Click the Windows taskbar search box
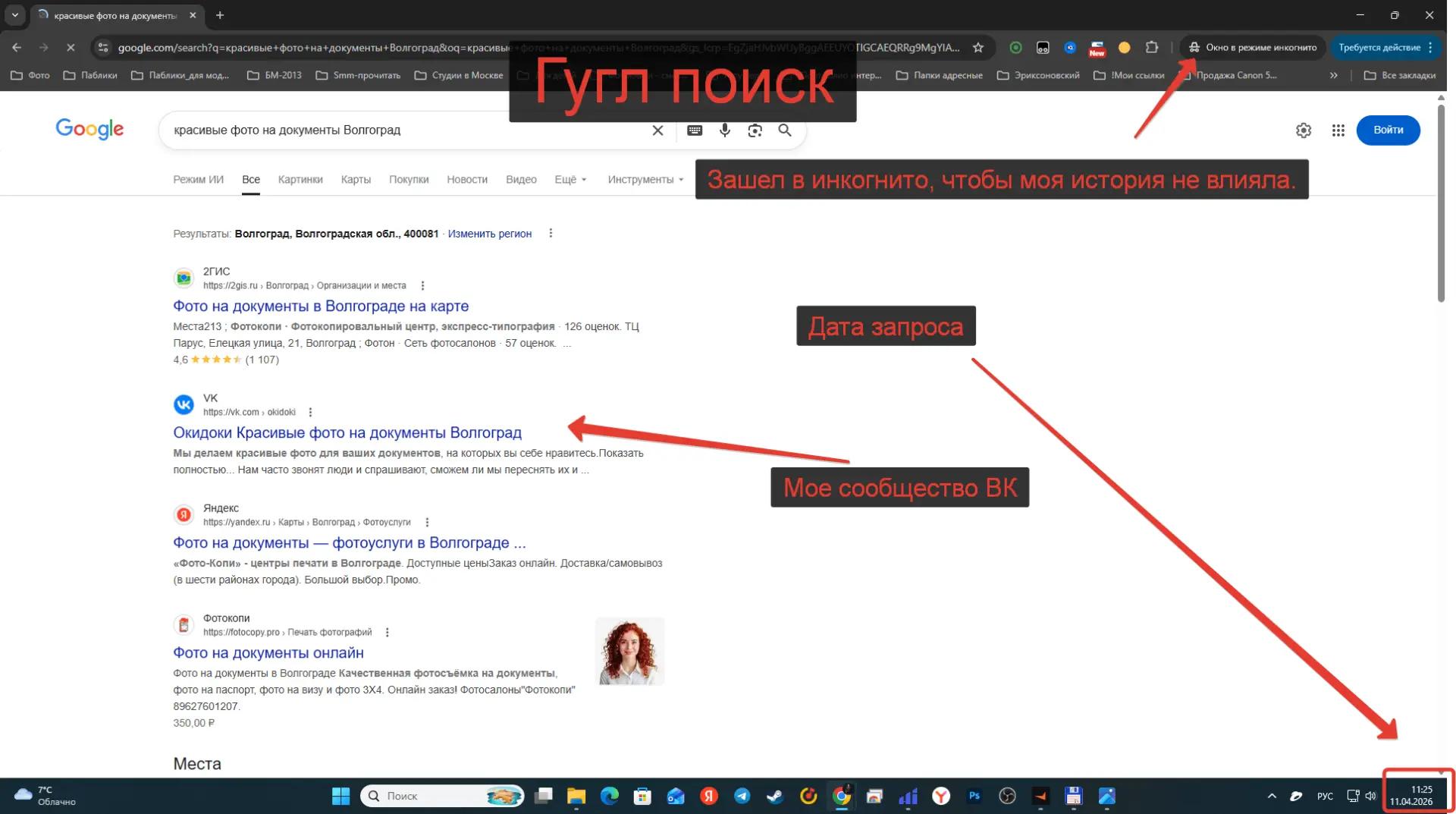Image resolution: width=1456 pixels, height=814 pixels. [442, 796]
